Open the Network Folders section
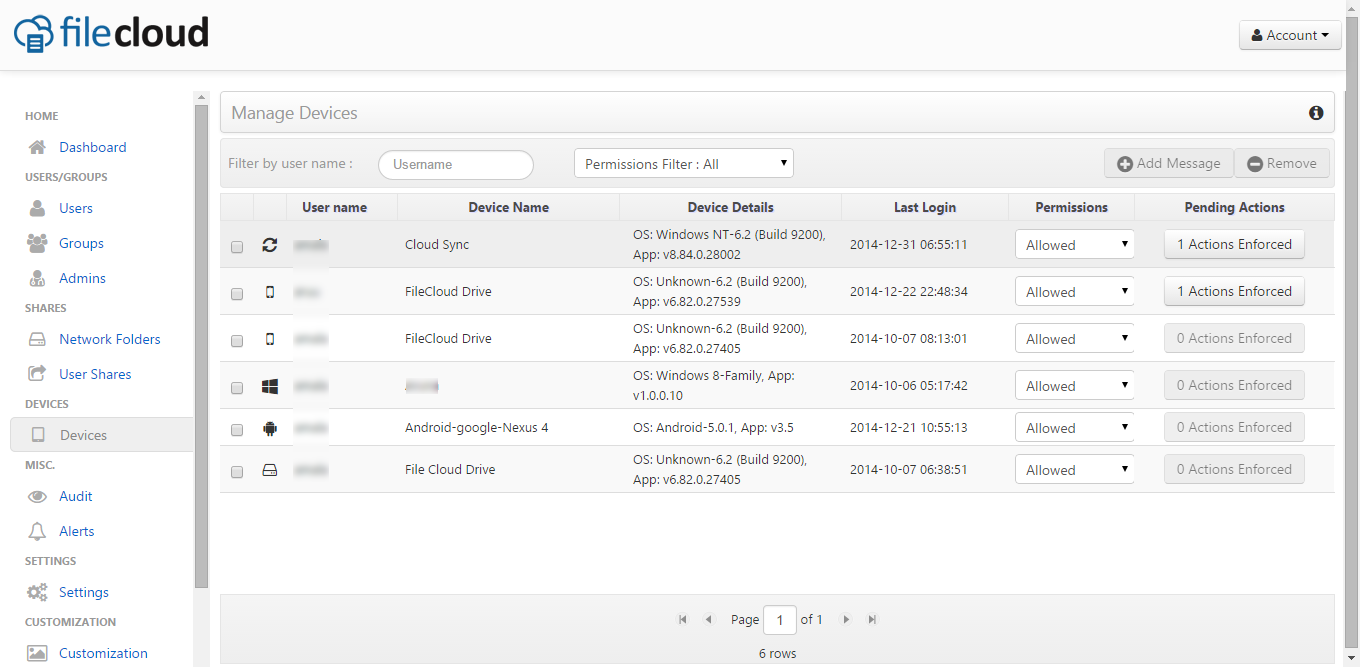Viewport: 1360px width, 667px height. pyautogui.click(x=110, y=339)
